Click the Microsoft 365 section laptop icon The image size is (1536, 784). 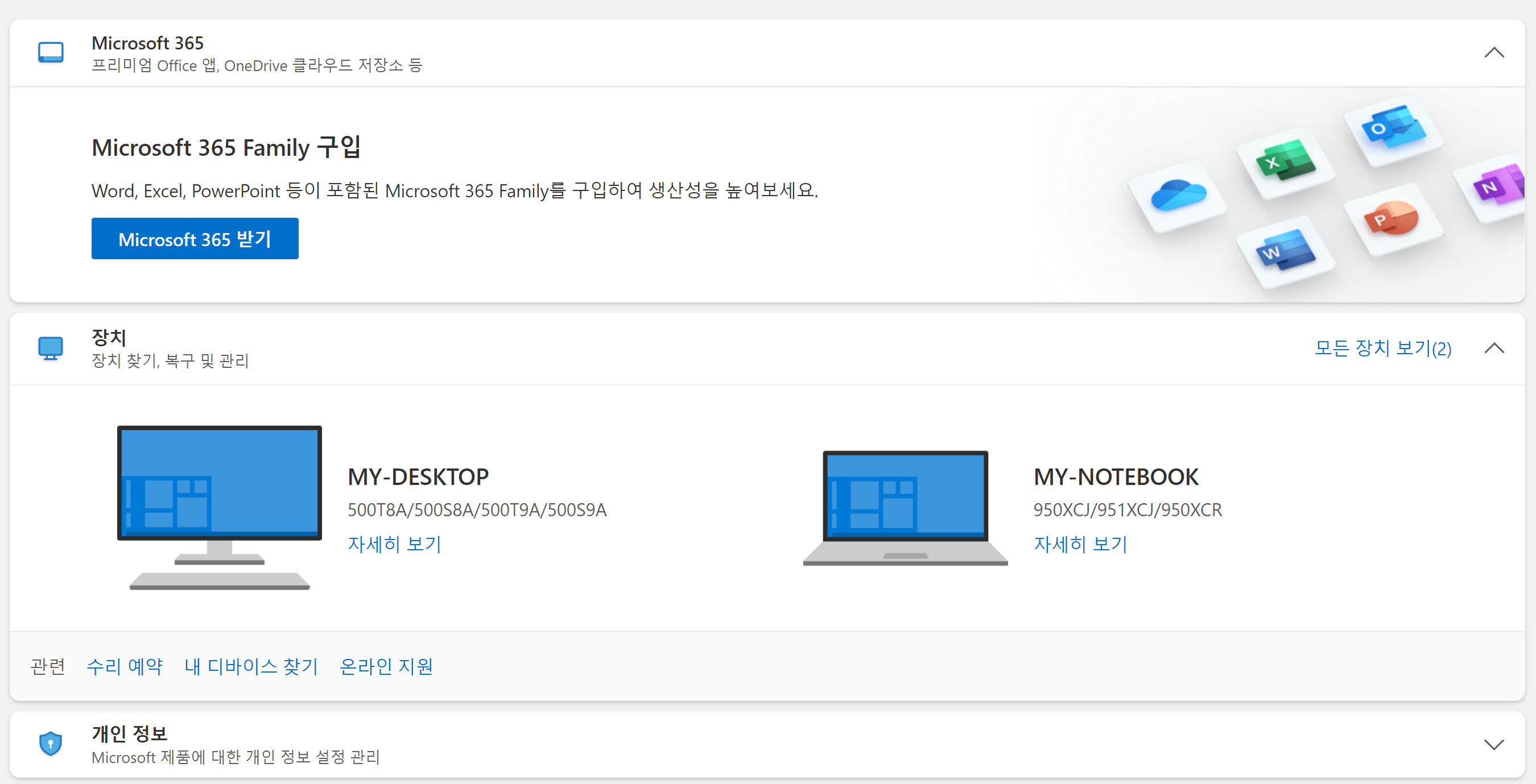(x=51, y=52)
